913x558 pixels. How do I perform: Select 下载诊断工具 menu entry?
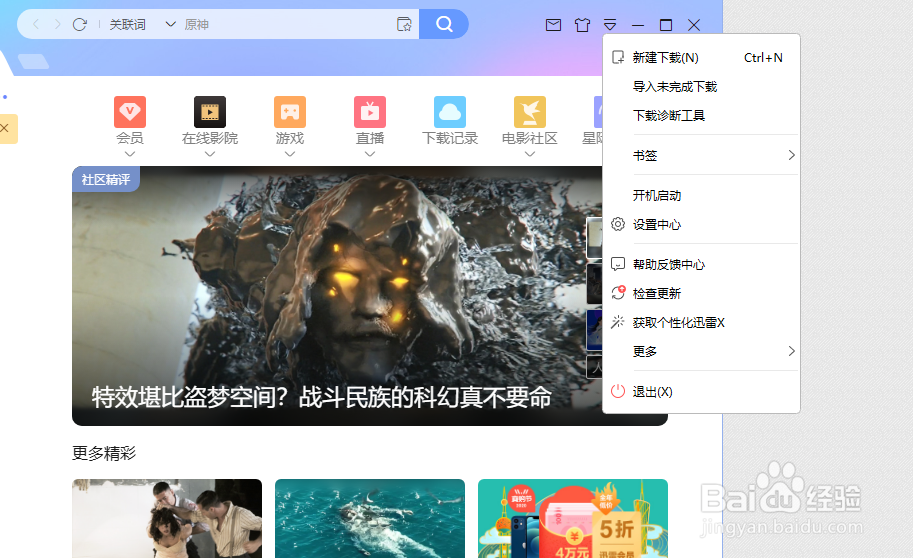(701, 115)
